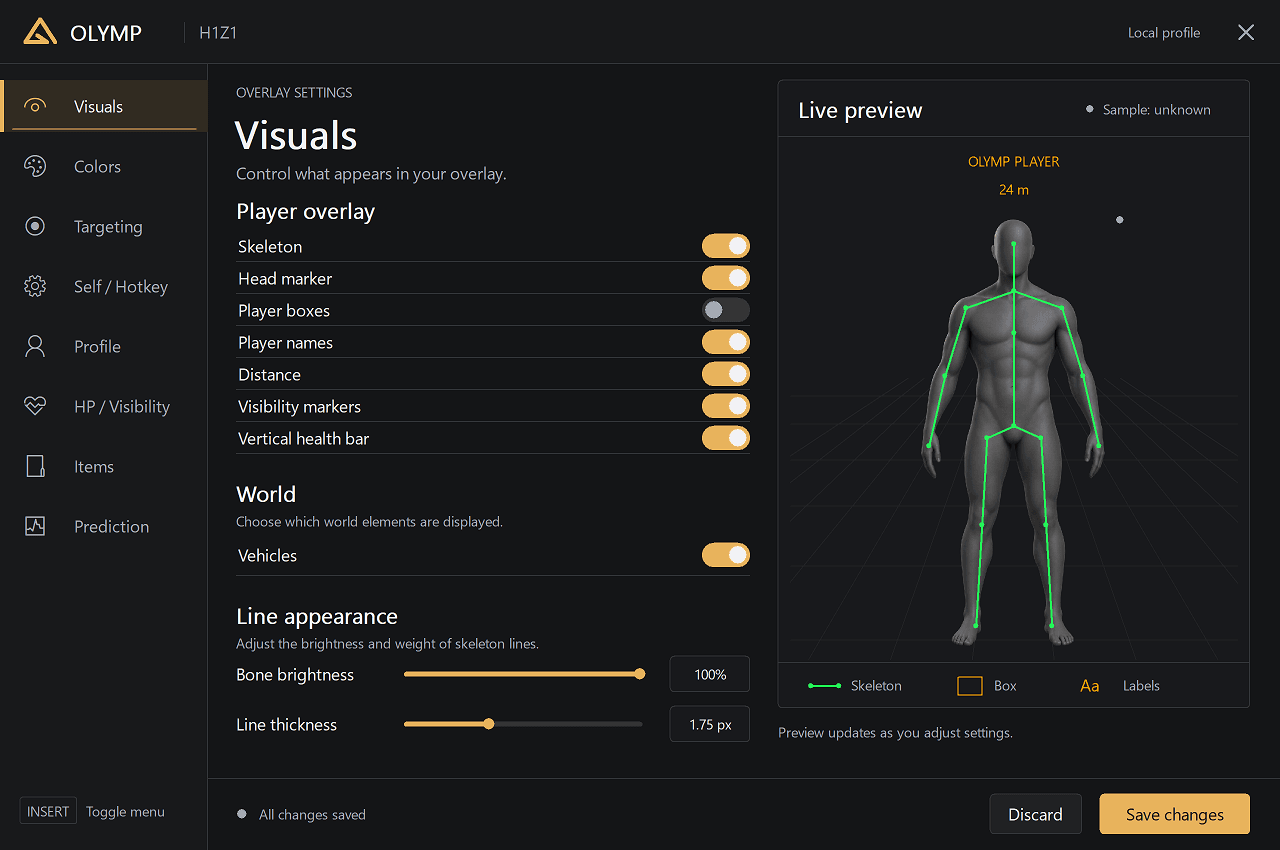This screenshot has width=1280, height=850.
Task: Click the Profile person icon
Action: point(35,346)
